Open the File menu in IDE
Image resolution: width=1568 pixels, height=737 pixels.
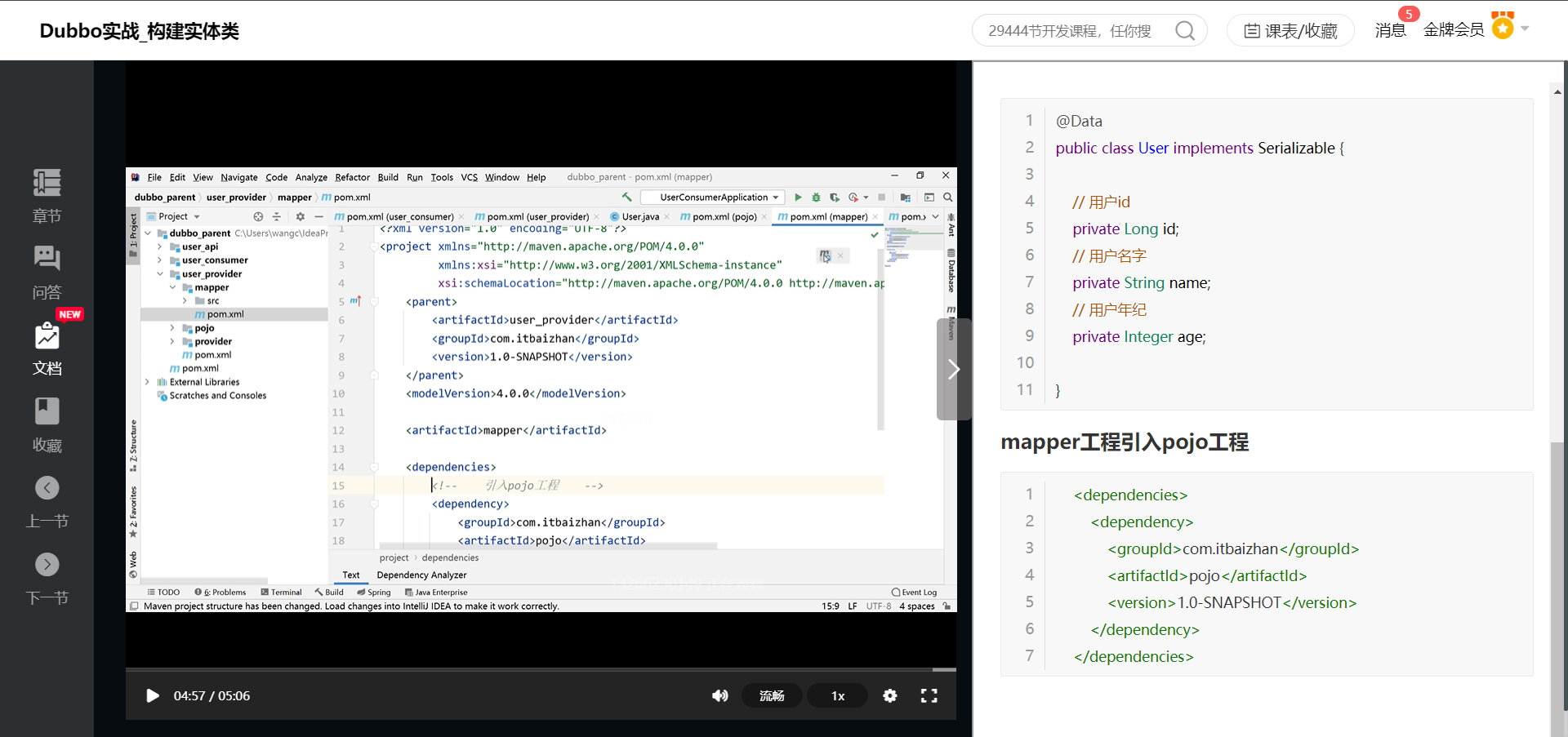[154, 177]
